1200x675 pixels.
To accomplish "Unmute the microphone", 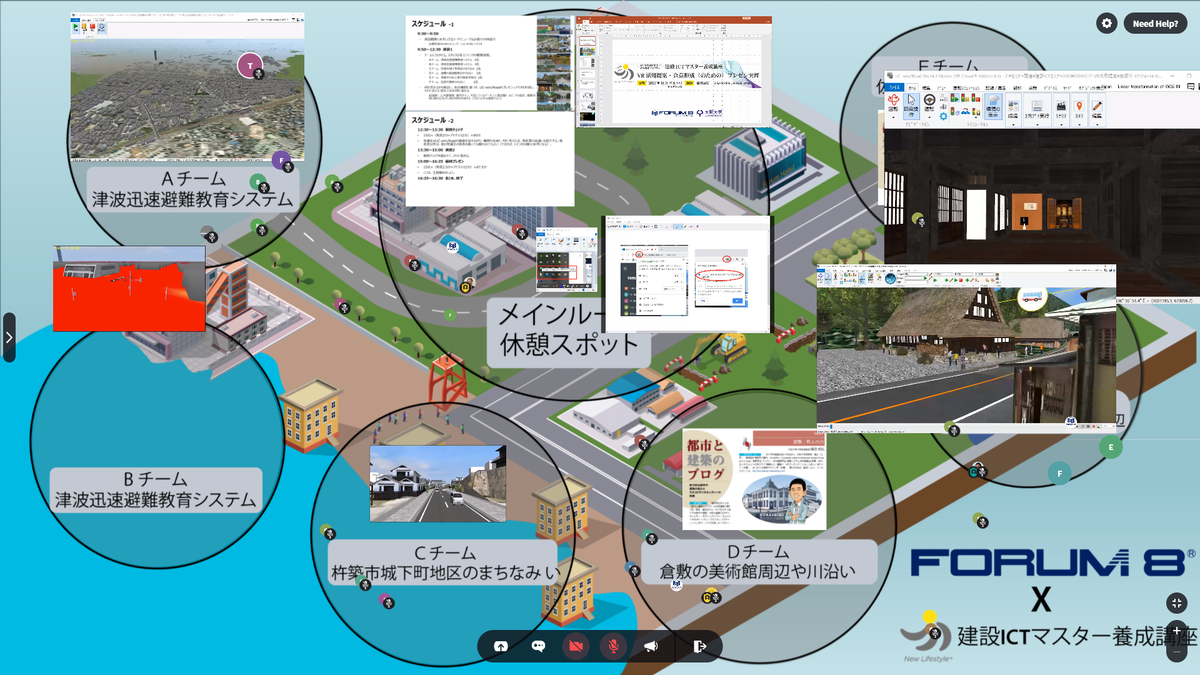I will (613, 646).
